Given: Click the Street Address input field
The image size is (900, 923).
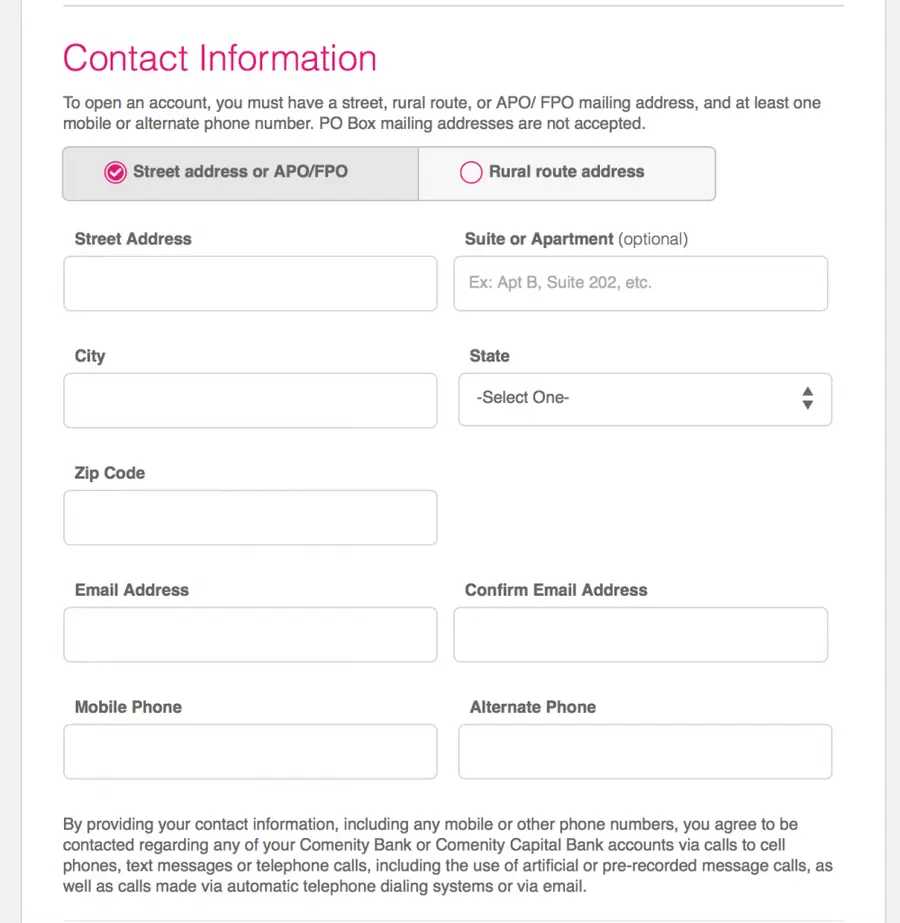Looking at the screenshot, I should click(x=250, y=283).
